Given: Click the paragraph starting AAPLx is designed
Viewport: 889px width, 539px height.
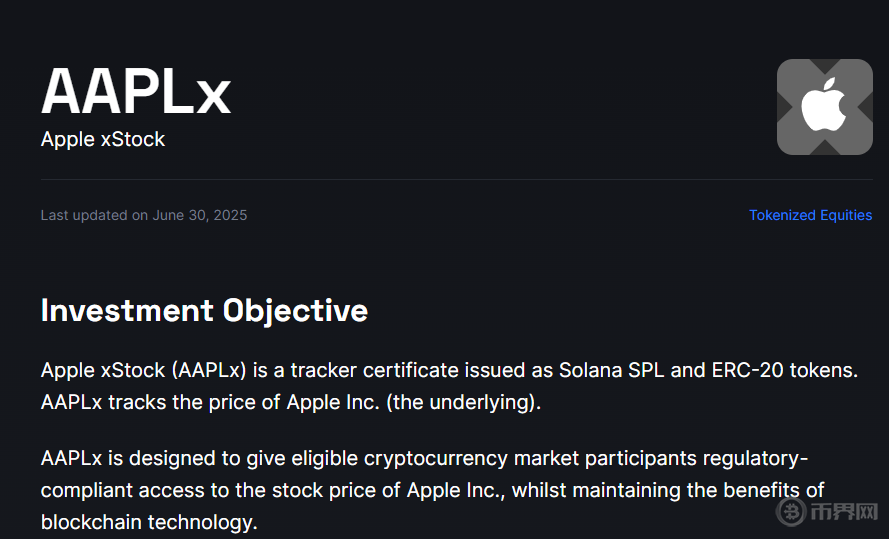Looking at the screenshot, I should 430,490.
